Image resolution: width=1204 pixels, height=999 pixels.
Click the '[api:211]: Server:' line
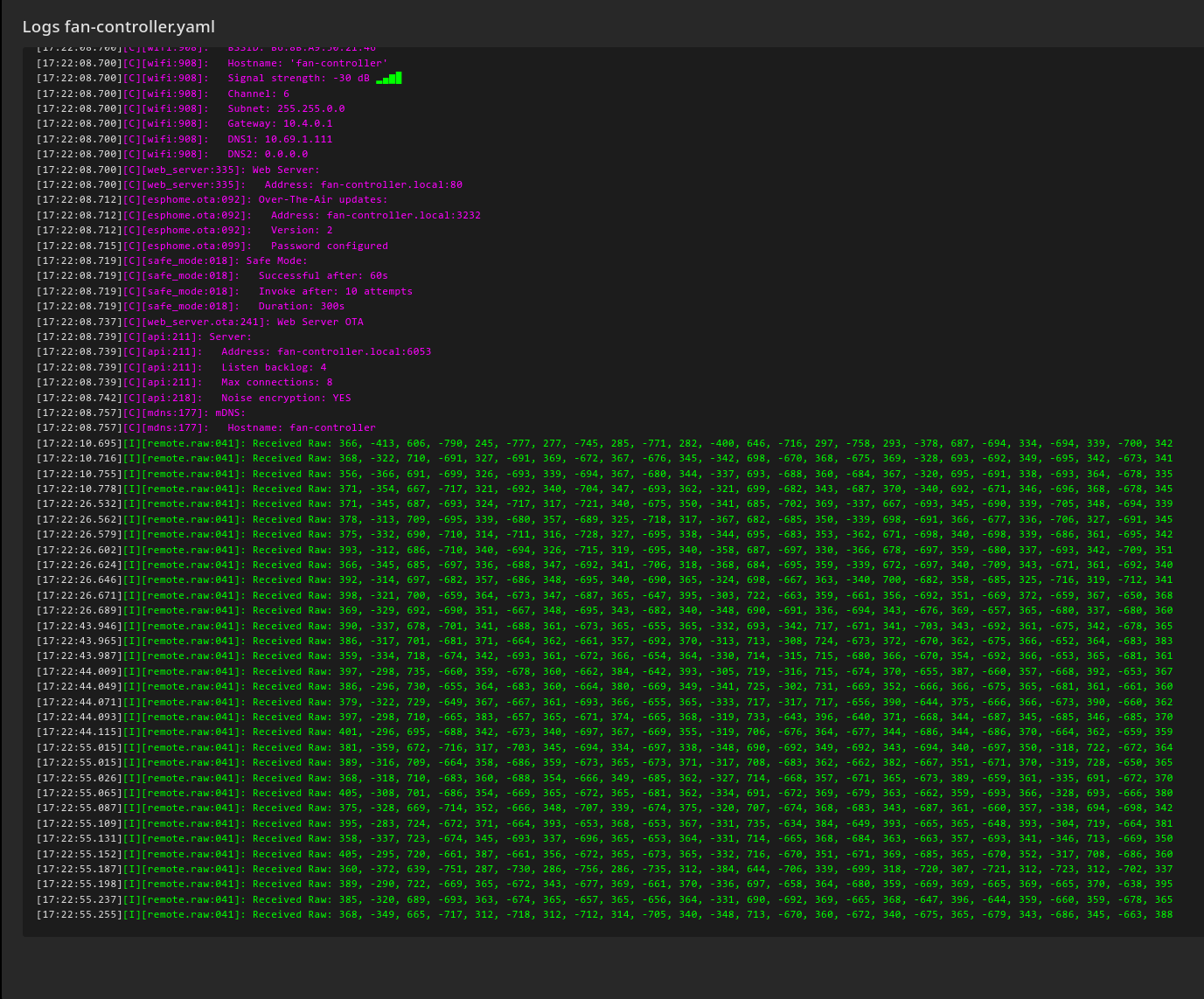point(144,336)
